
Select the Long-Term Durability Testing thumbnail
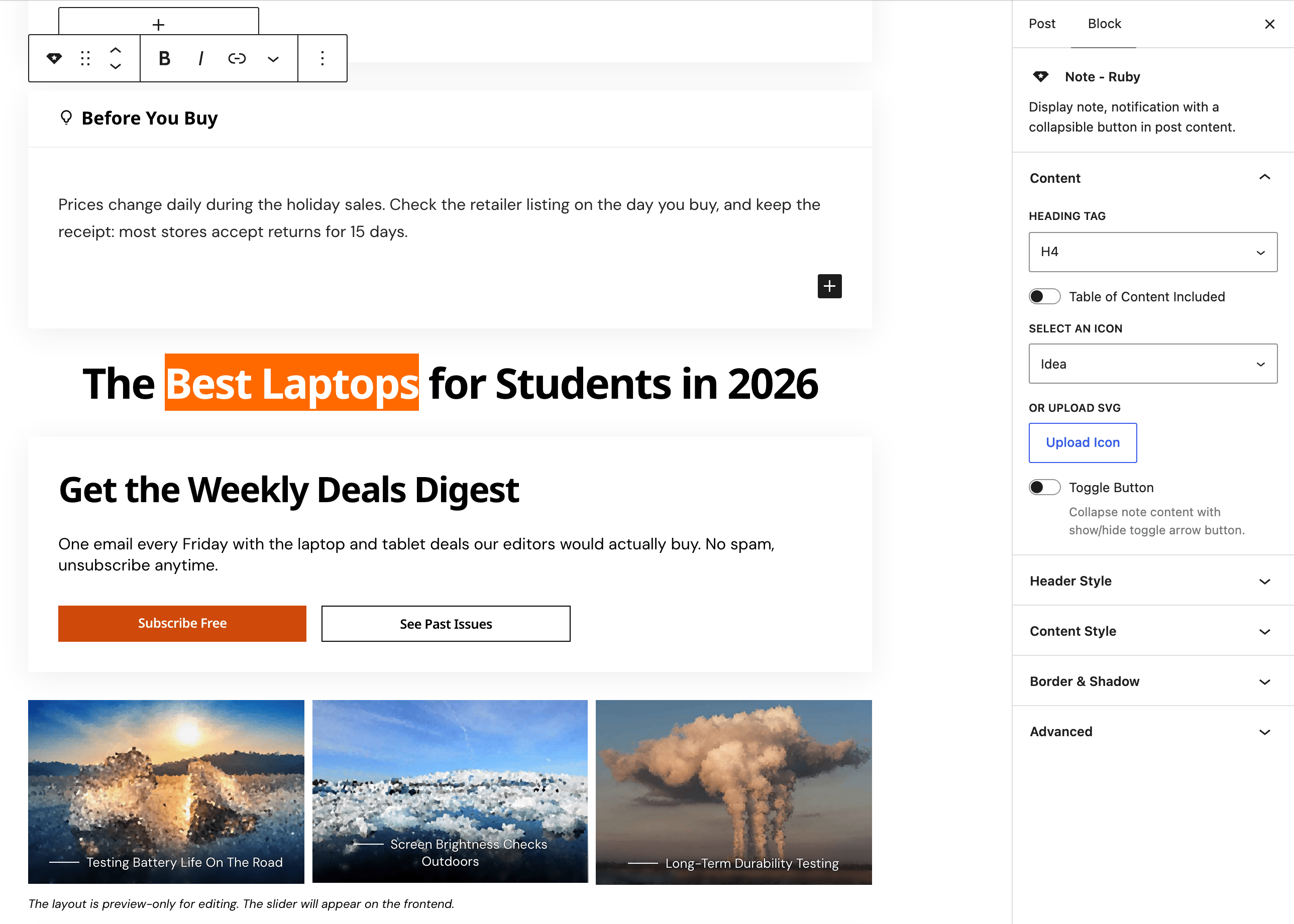tap(733, 791)
